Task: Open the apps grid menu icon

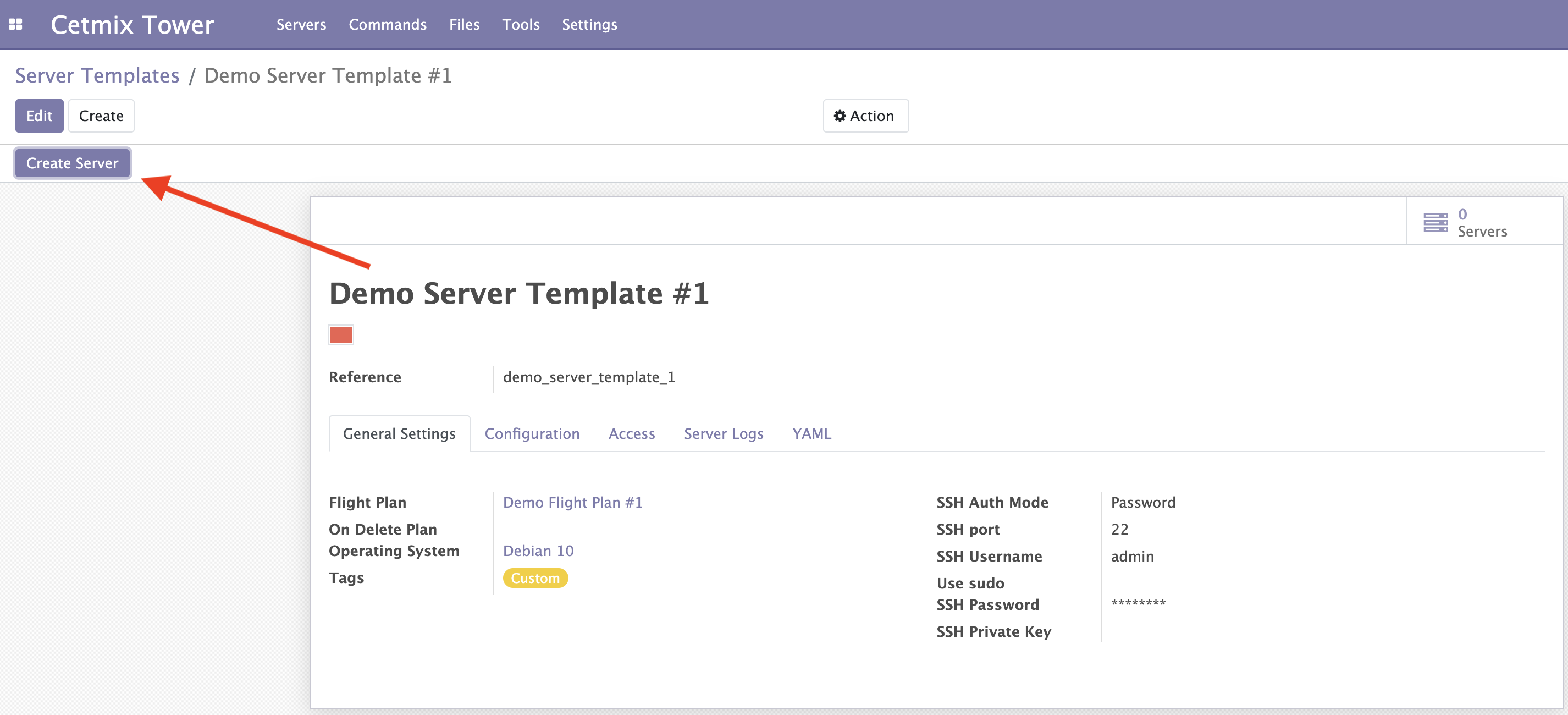Action: (x=15, y=24)
